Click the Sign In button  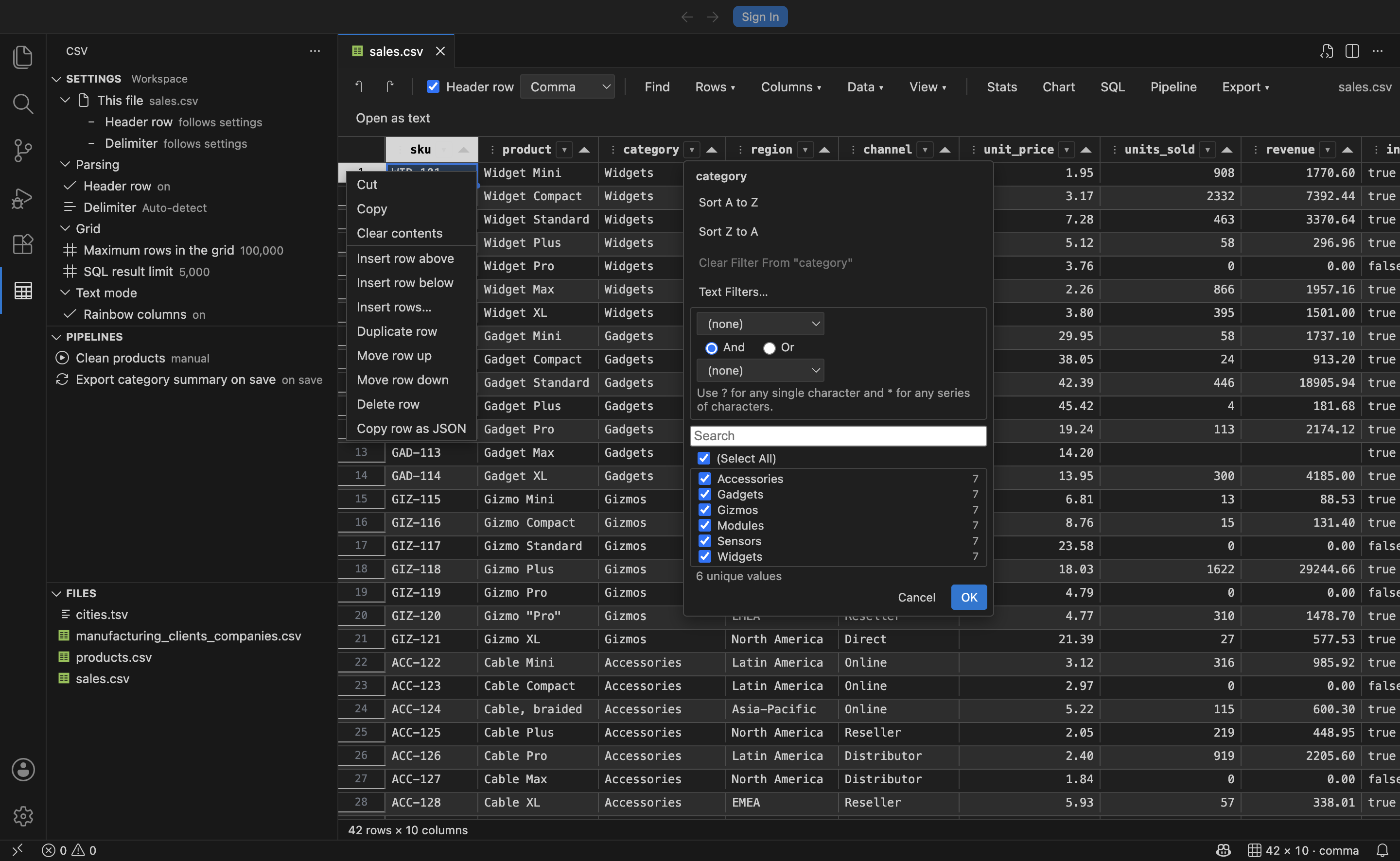pyautogui.click(x=760, y=17)
